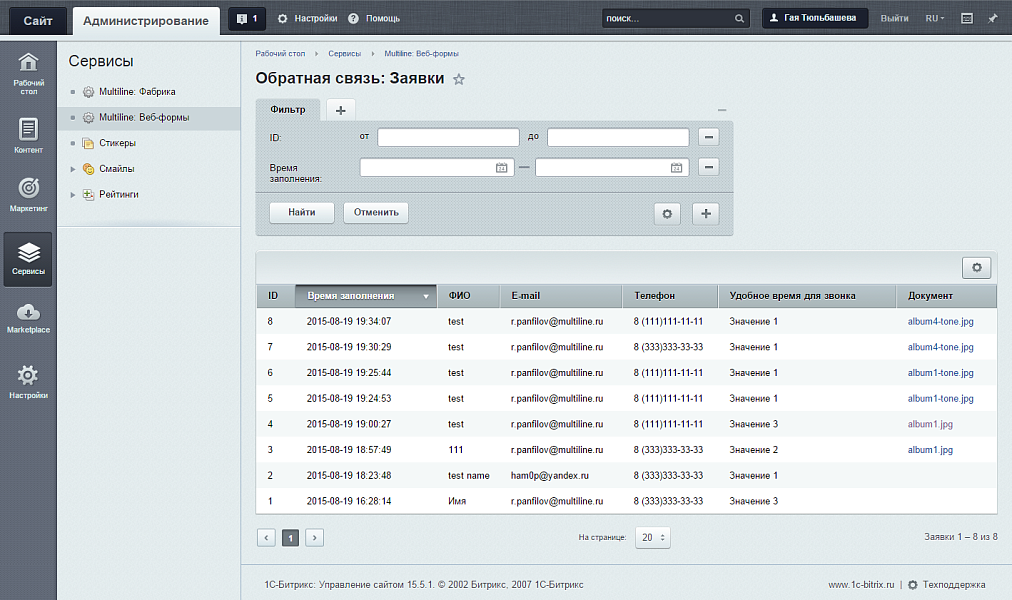Open the per-page count dropdown

click(x=653, y=537)
